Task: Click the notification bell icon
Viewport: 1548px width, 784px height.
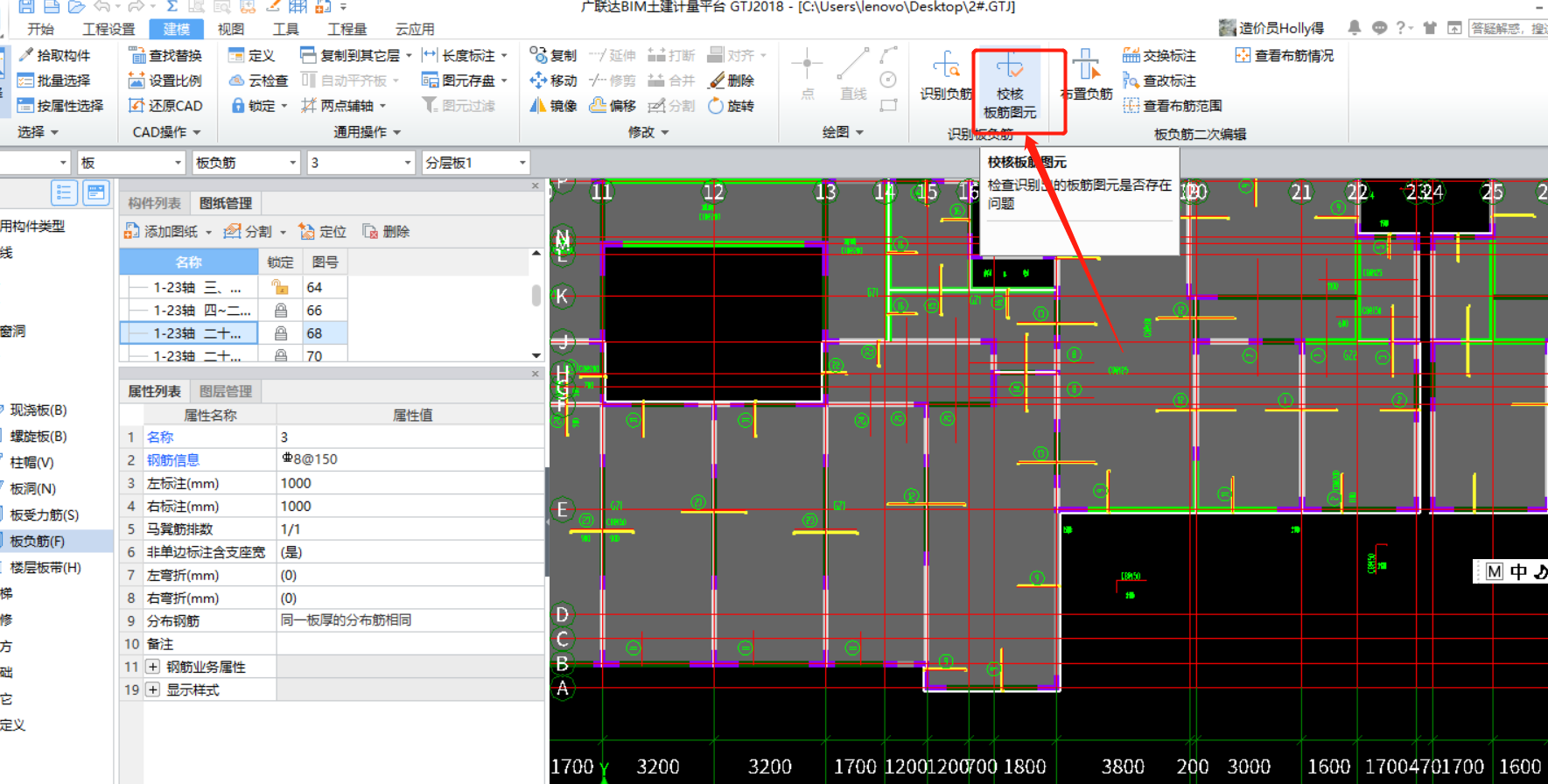Action: 1354,28
